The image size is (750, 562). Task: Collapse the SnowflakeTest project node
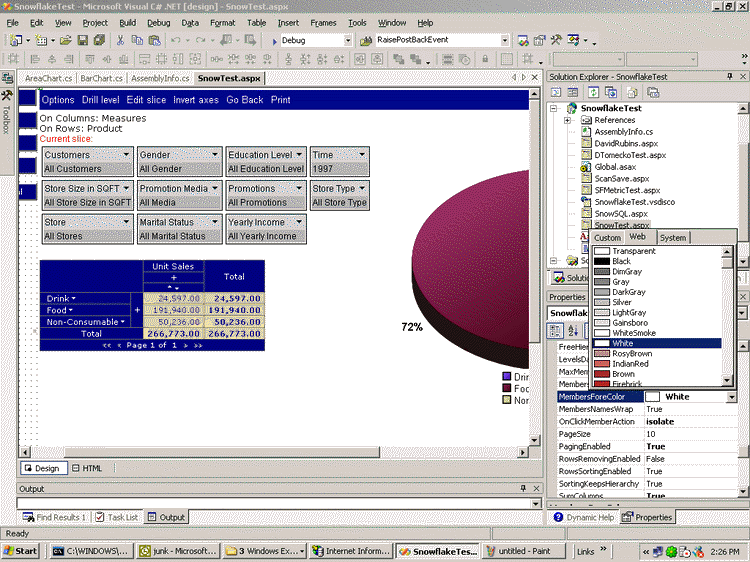click(x=554, y=109)
